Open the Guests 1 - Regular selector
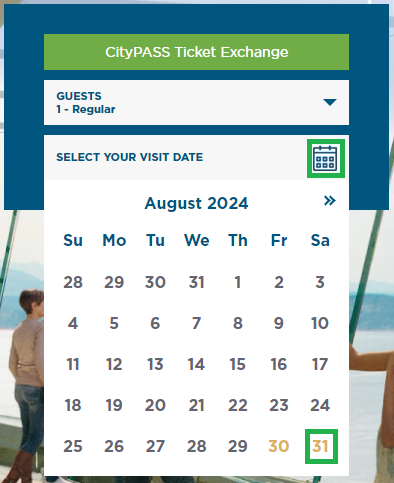394x483 pixels. point(196,103)
